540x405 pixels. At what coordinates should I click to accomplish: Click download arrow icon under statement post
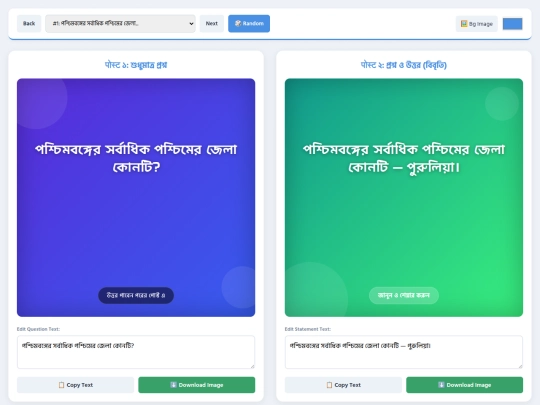coord(441,385)
